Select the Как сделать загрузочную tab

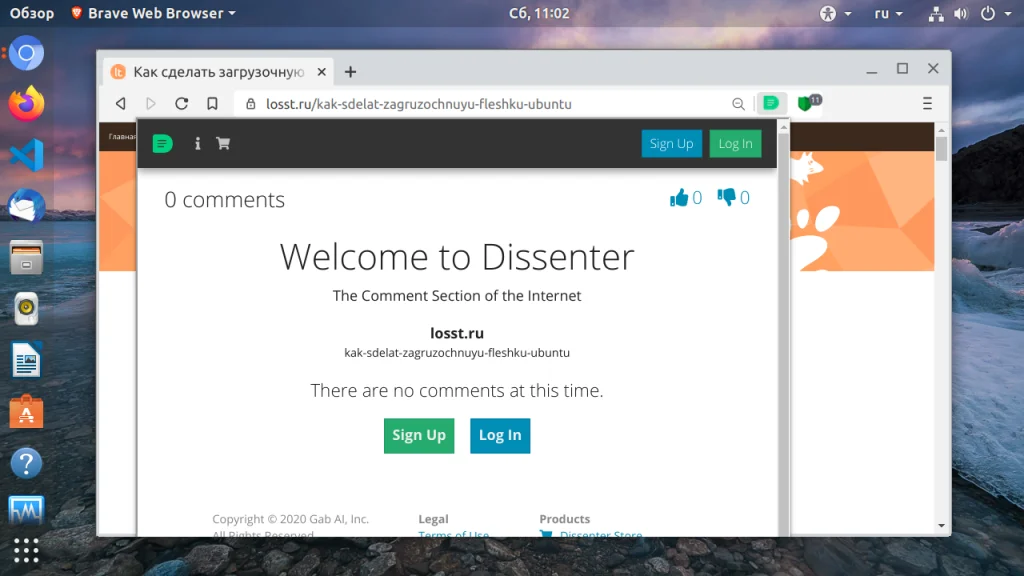click(218, 72)
